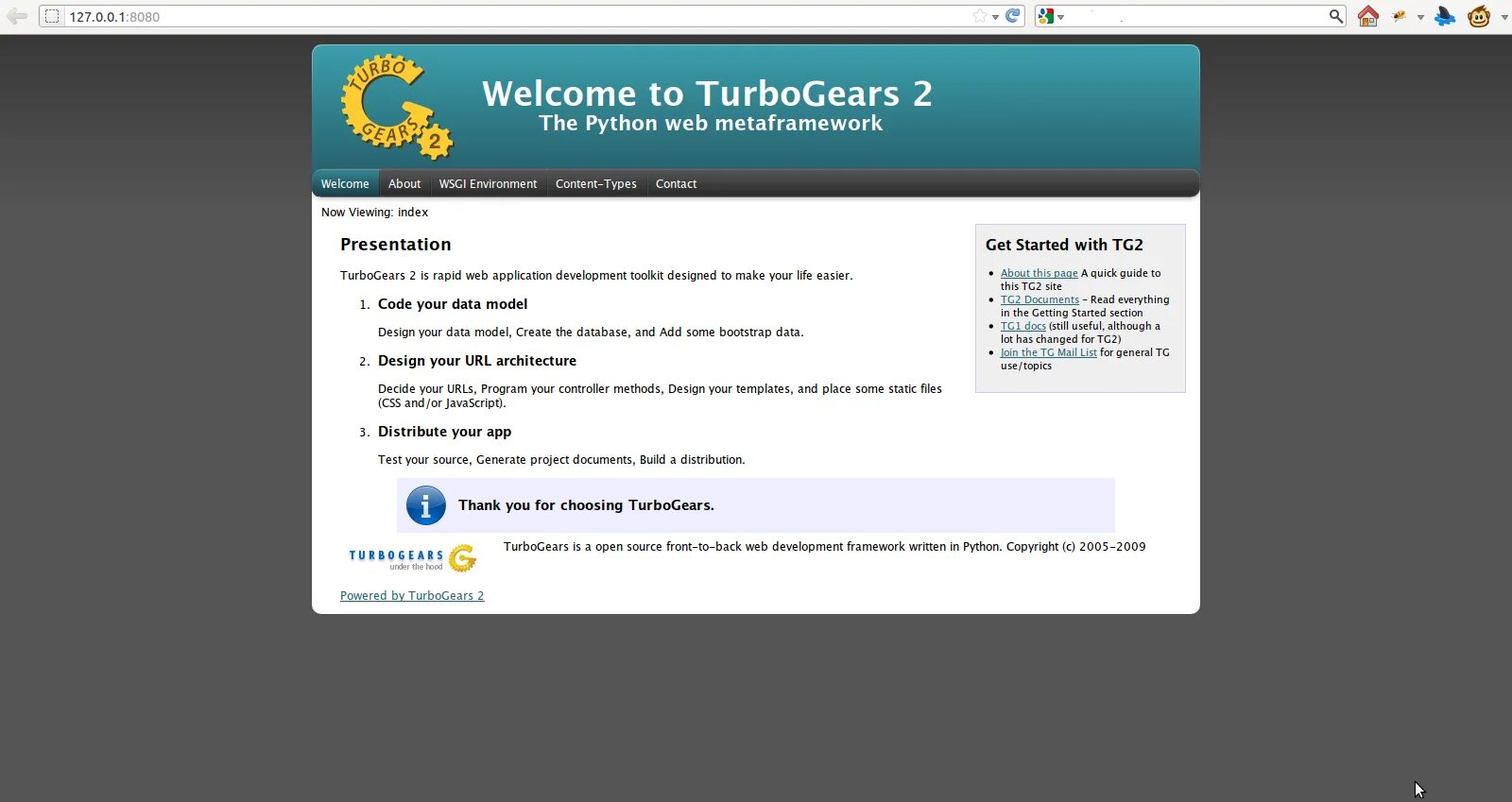Click 'The Python web metaframework' subtitle
The image size is (1512, 802).
[711, 123]
